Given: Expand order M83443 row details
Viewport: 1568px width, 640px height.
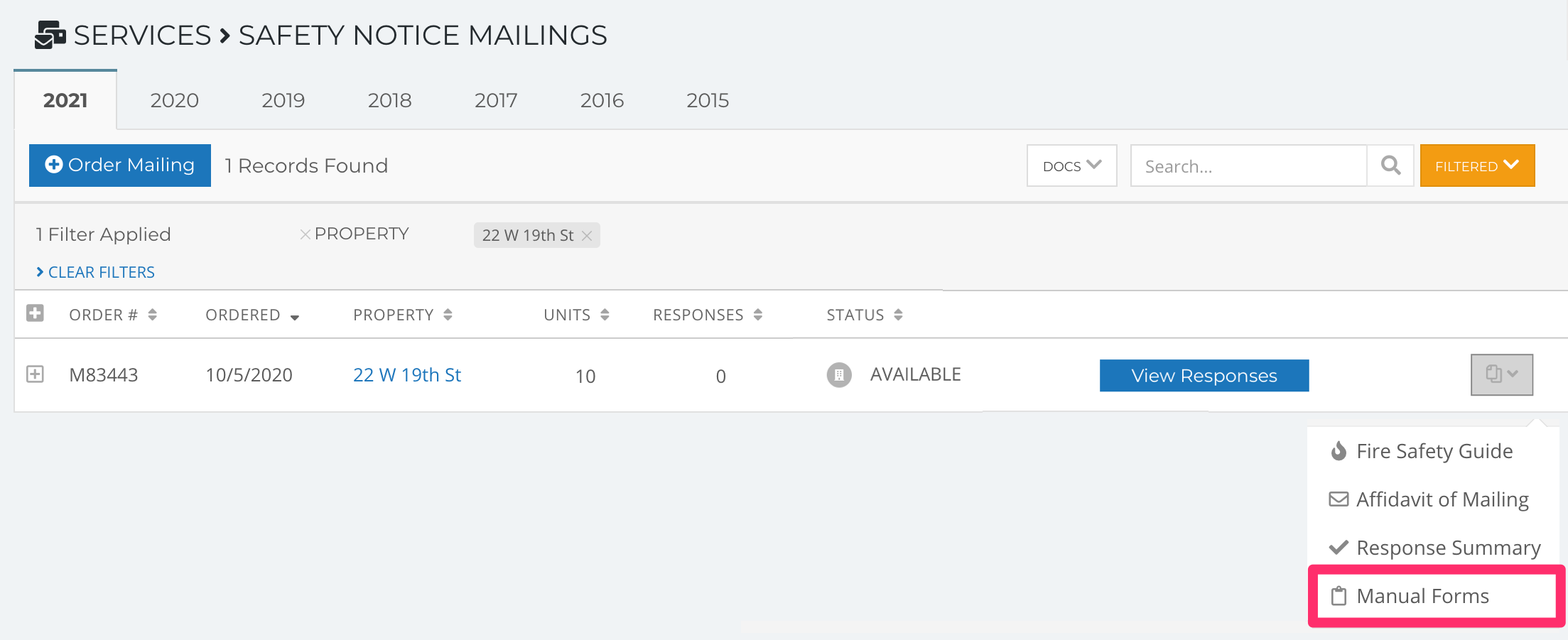Looking at the screenshot, I should click(35, 374).
